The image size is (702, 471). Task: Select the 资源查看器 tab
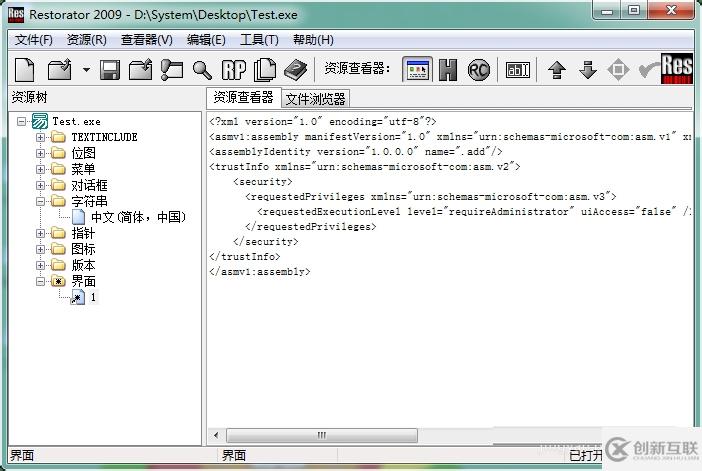(243, 97)
